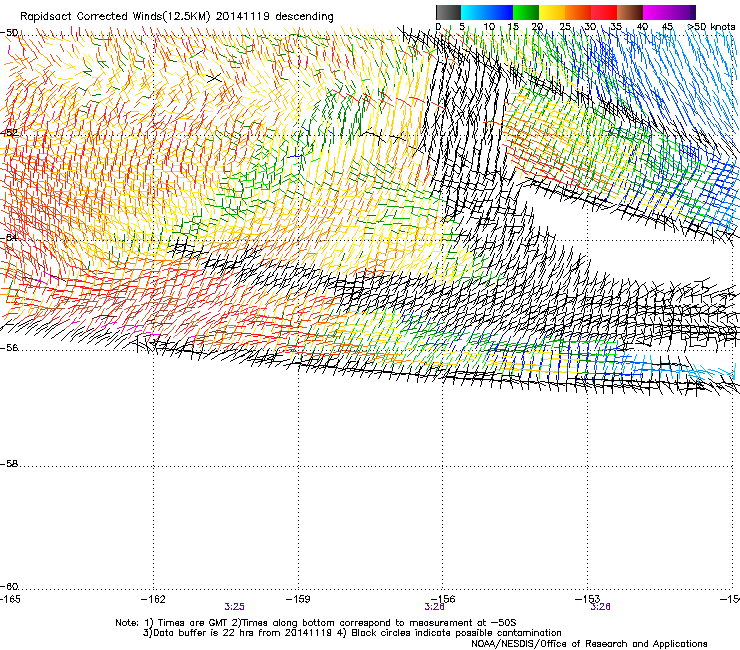
Task: Click the 'Times are GMT' note text
Action: coord(192,623)
